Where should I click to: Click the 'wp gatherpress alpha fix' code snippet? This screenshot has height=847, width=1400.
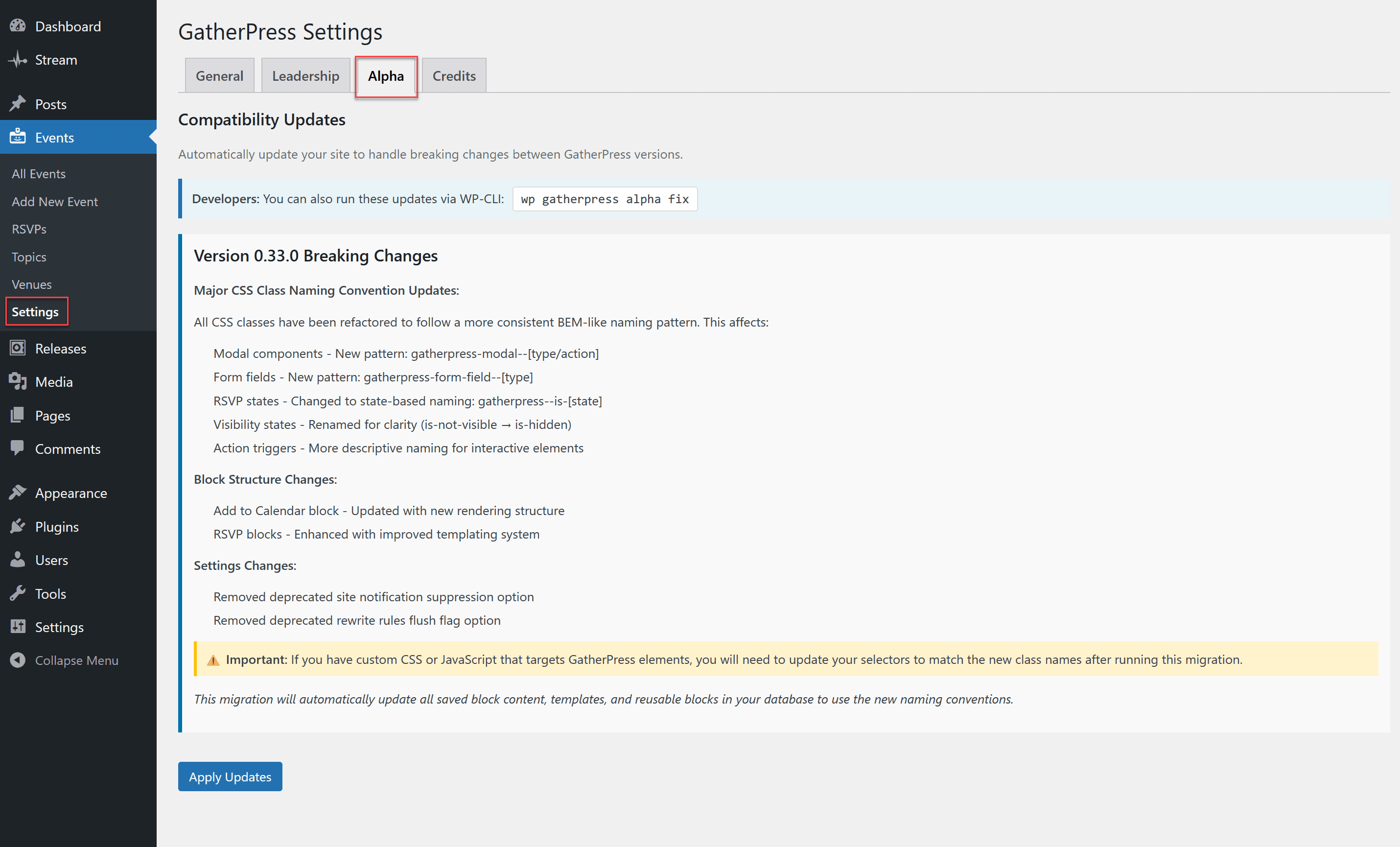[x=605, y=199]
